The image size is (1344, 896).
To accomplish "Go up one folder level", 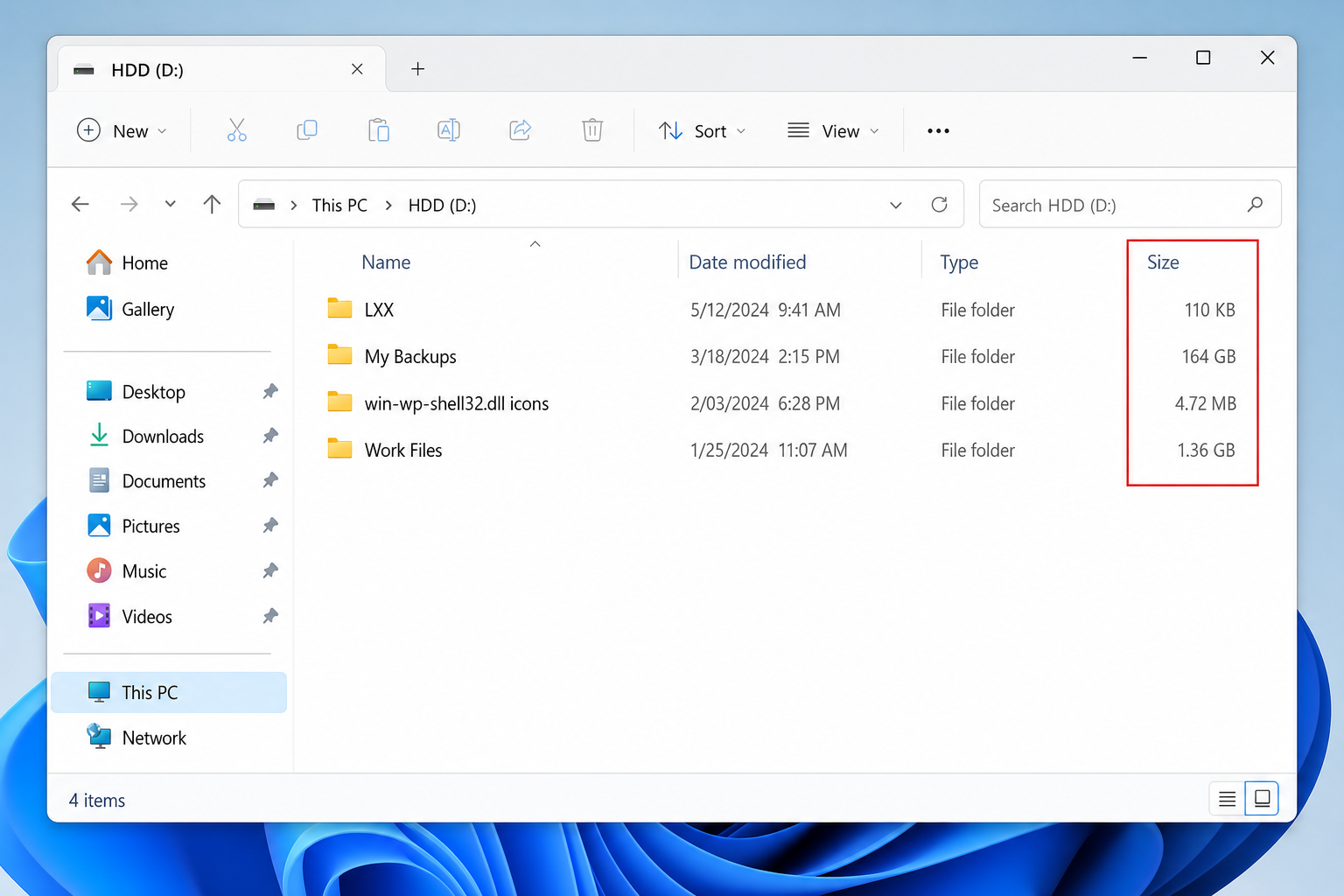I will pyautogui.click(x=212, y=204).
